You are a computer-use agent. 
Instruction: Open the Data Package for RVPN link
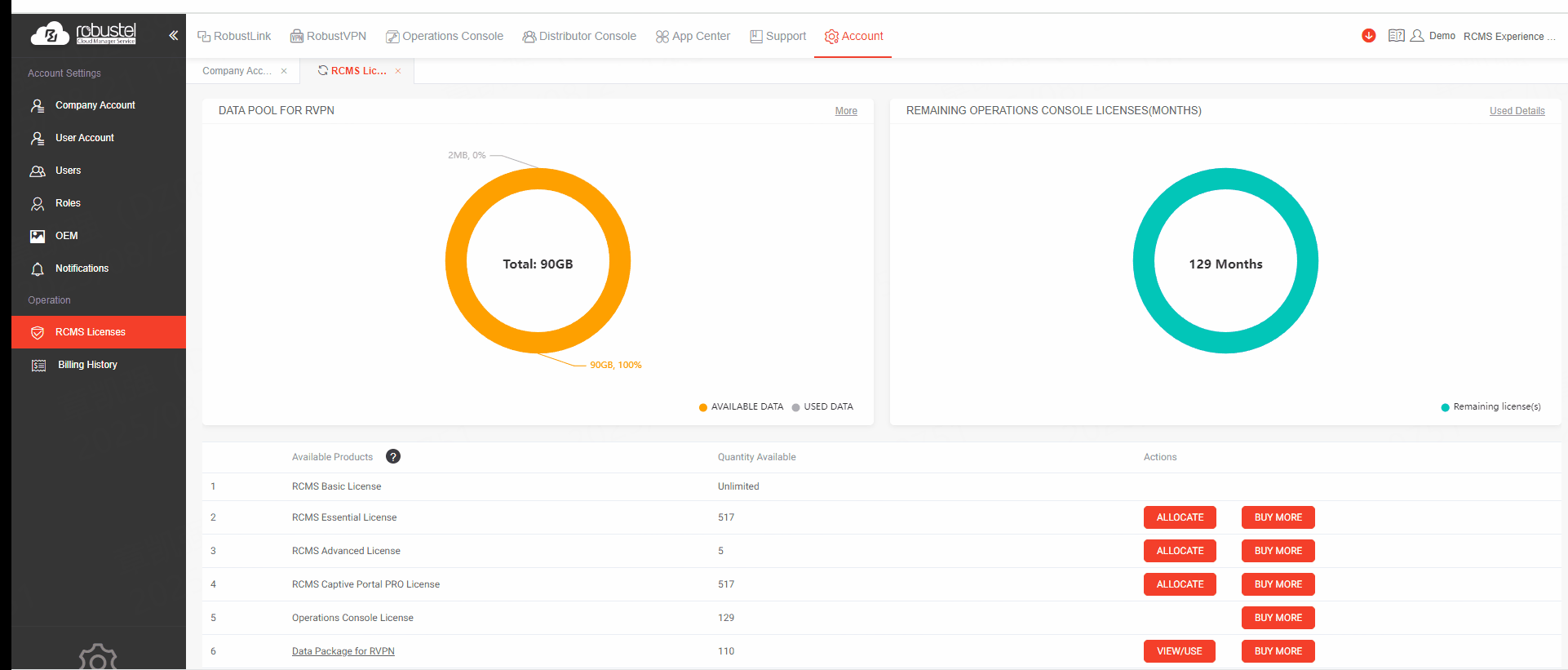pyautogui.click(x=343, y=651)
